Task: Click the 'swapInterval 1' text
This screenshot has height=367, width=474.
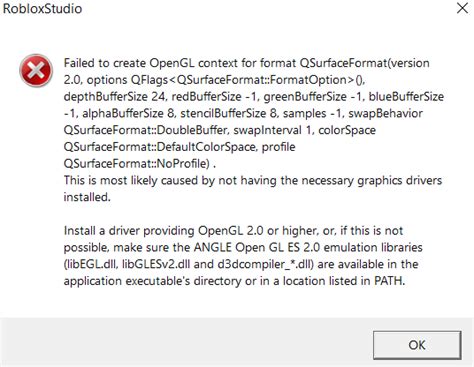Action: coord(273,130)
